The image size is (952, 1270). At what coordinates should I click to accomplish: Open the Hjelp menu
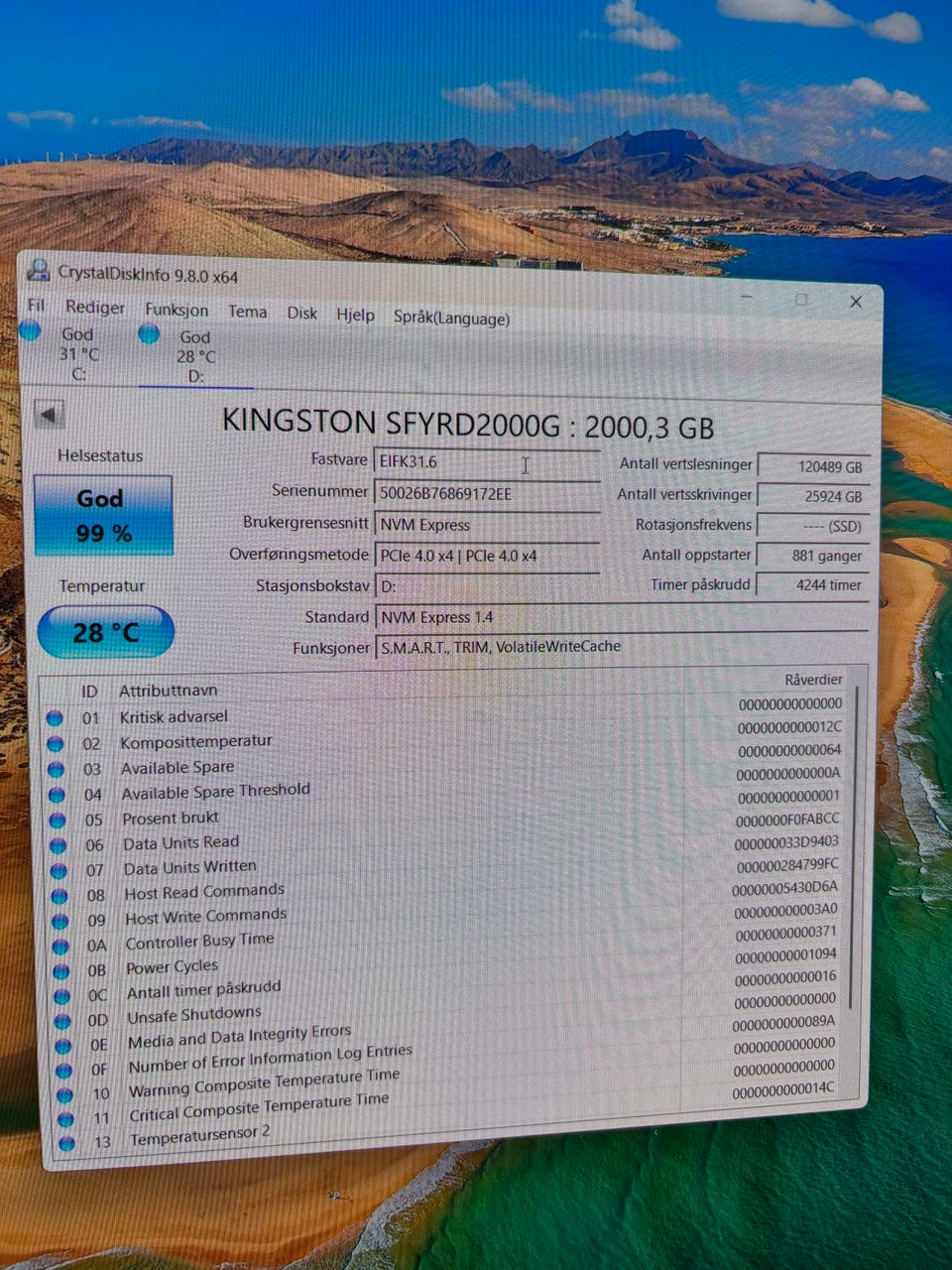tap(355, 316)
